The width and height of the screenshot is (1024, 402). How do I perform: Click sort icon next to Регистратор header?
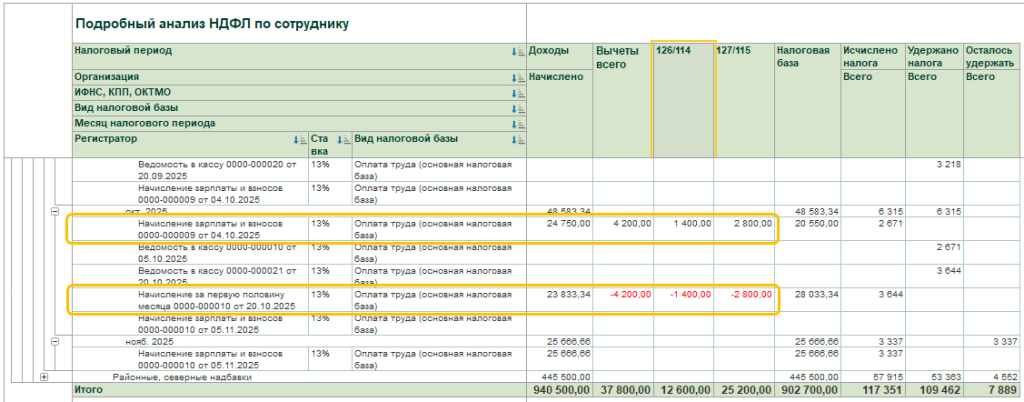click(299, 141)
